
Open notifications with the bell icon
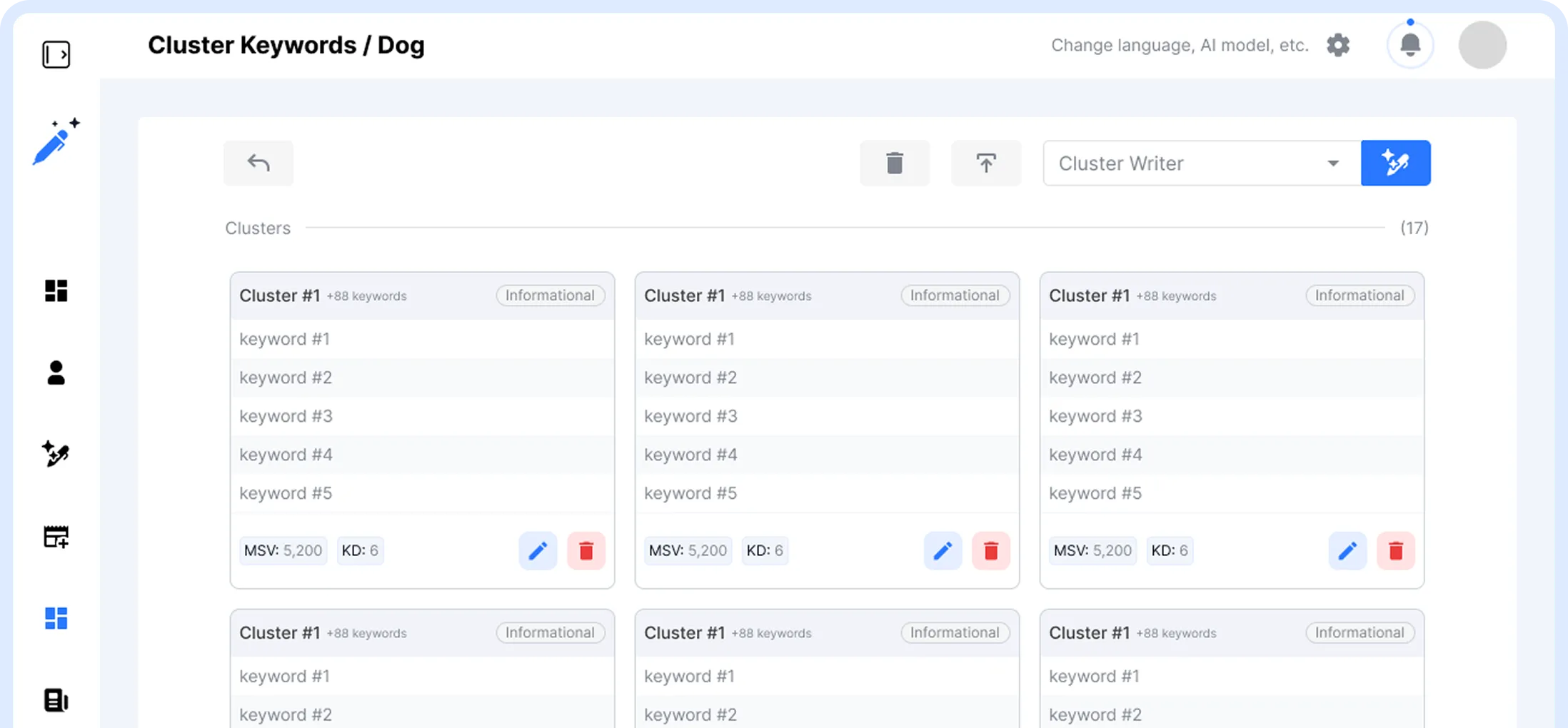[x=1409, y=45]
